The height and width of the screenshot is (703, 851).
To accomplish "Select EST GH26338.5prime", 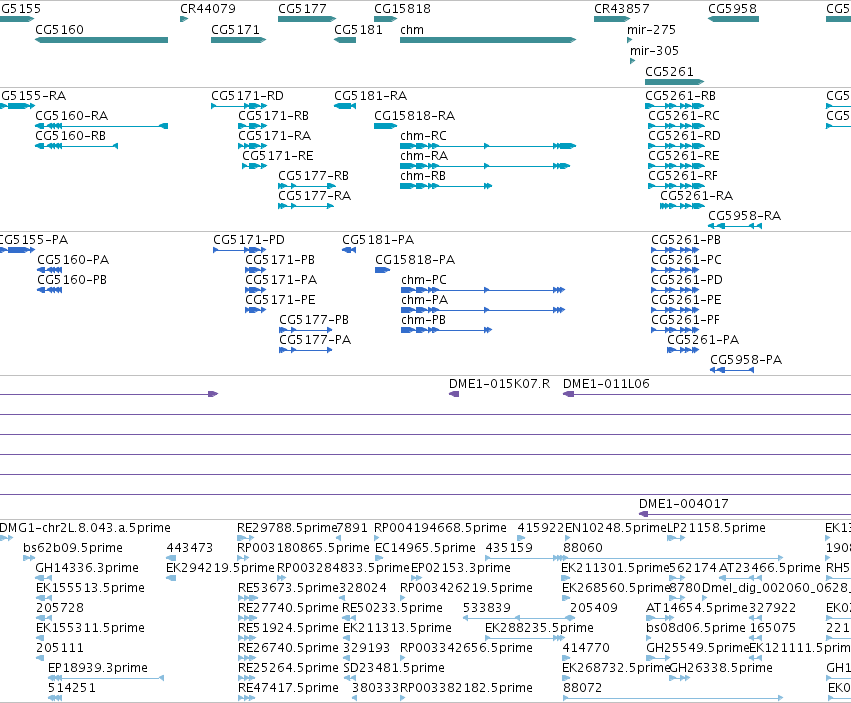I will pos(679,678).
